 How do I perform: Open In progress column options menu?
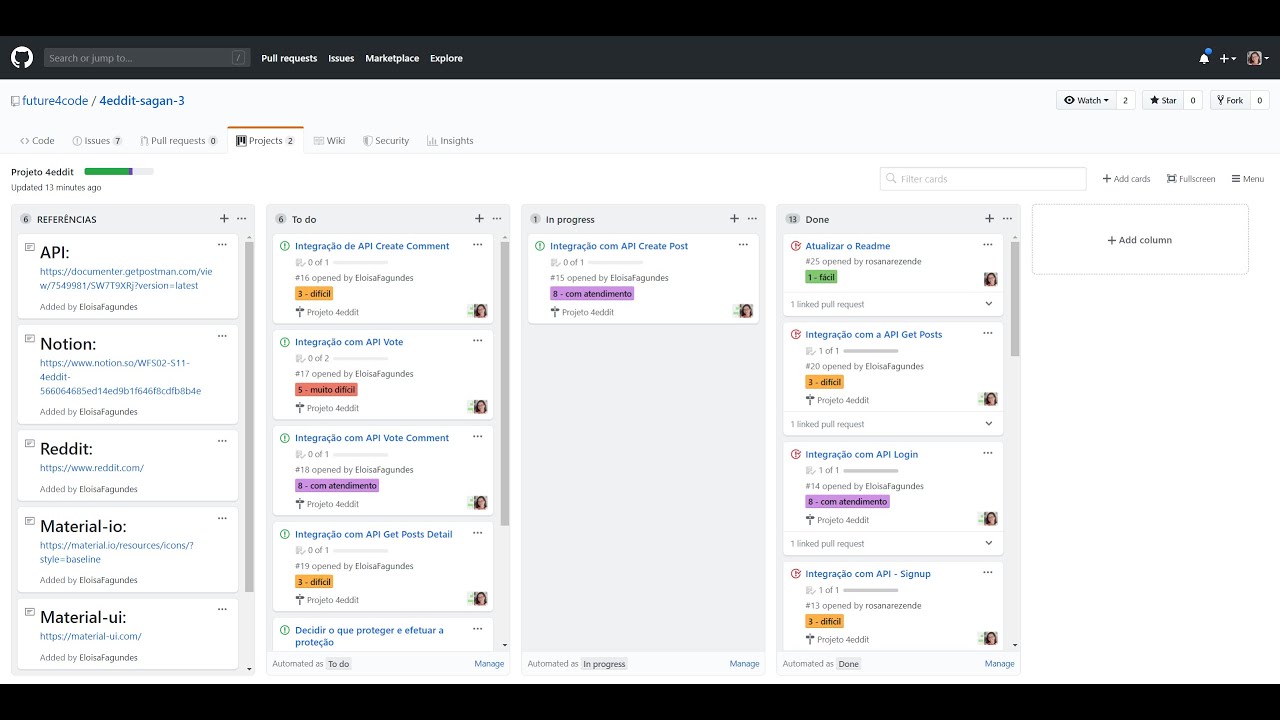(x=752, y=219)
